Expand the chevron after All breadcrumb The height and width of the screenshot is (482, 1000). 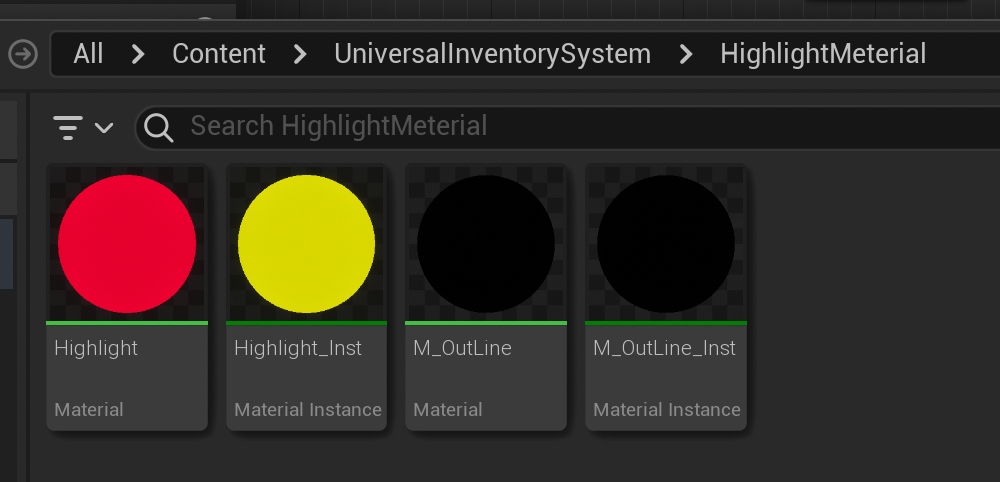click(x=138, y=54)
